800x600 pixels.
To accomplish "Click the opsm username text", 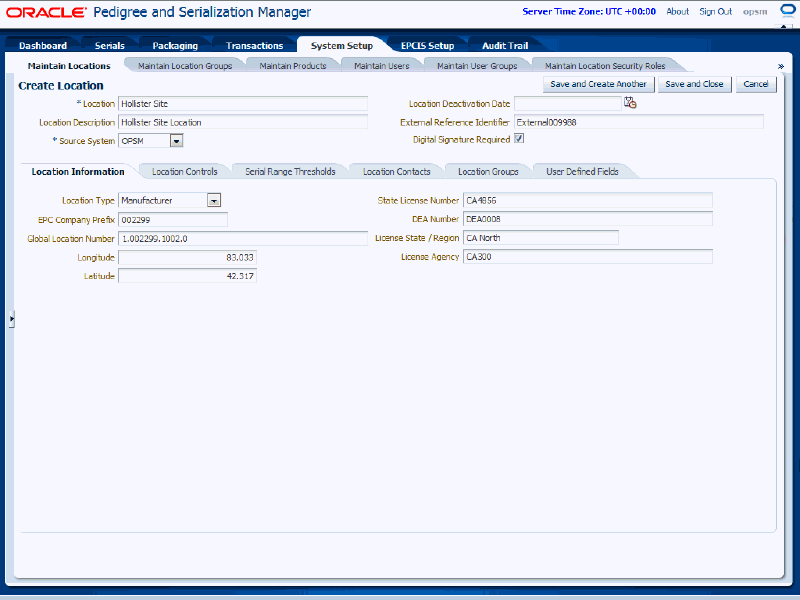I will (x=755, y=12).
